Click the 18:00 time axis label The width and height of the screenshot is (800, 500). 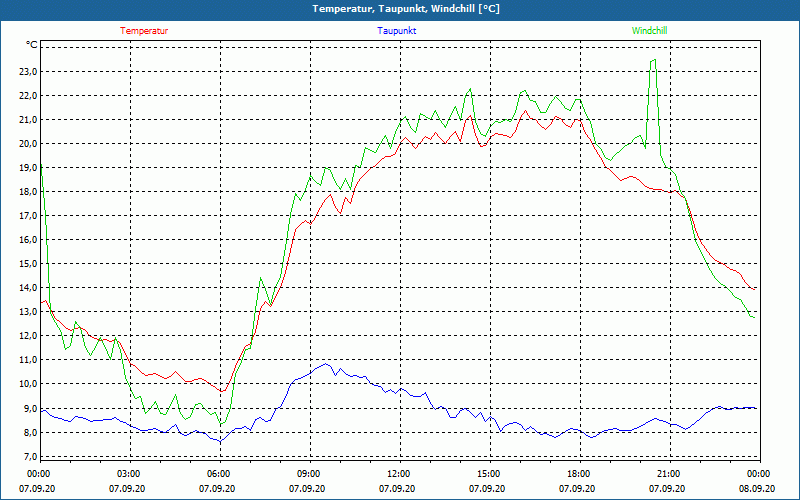coord(580,474)
